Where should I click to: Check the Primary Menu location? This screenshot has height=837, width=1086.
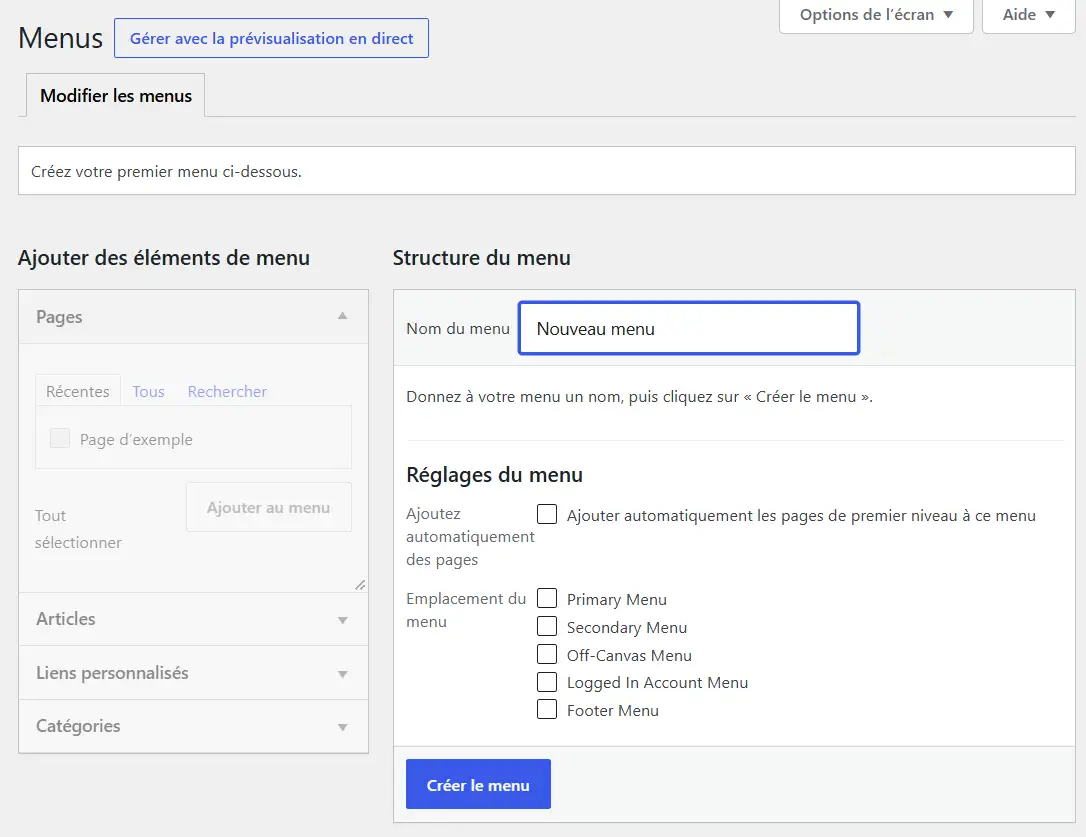(547, 598)
